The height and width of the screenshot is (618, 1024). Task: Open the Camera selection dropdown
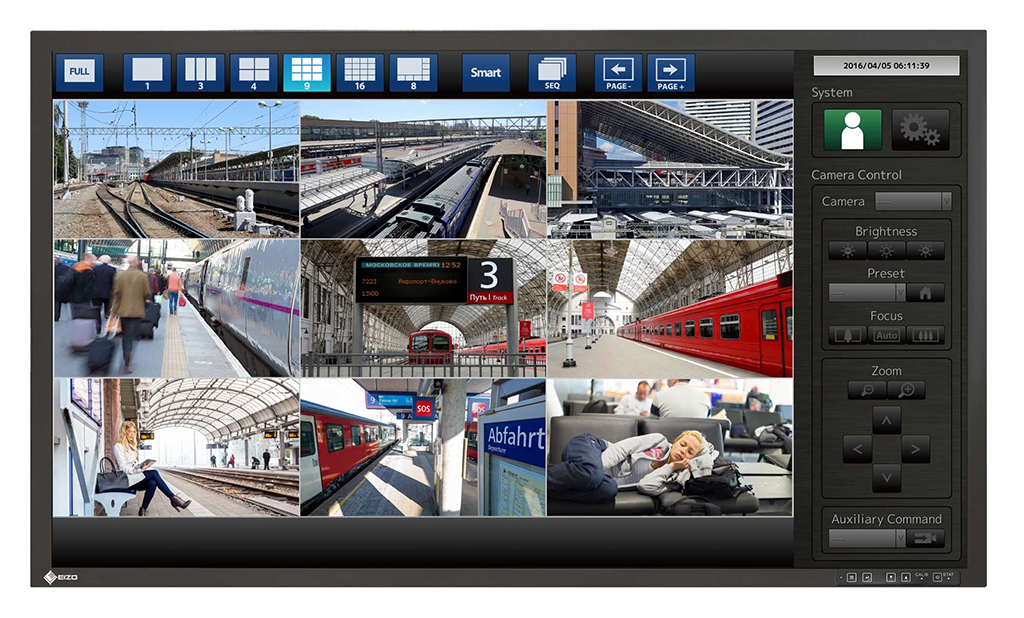[x=913, y=202]
